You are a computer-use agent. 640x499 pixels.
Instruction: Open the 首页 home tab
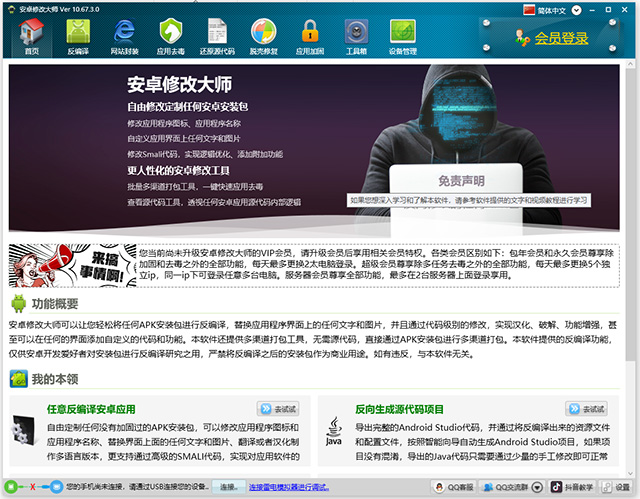tap(31, 37)
